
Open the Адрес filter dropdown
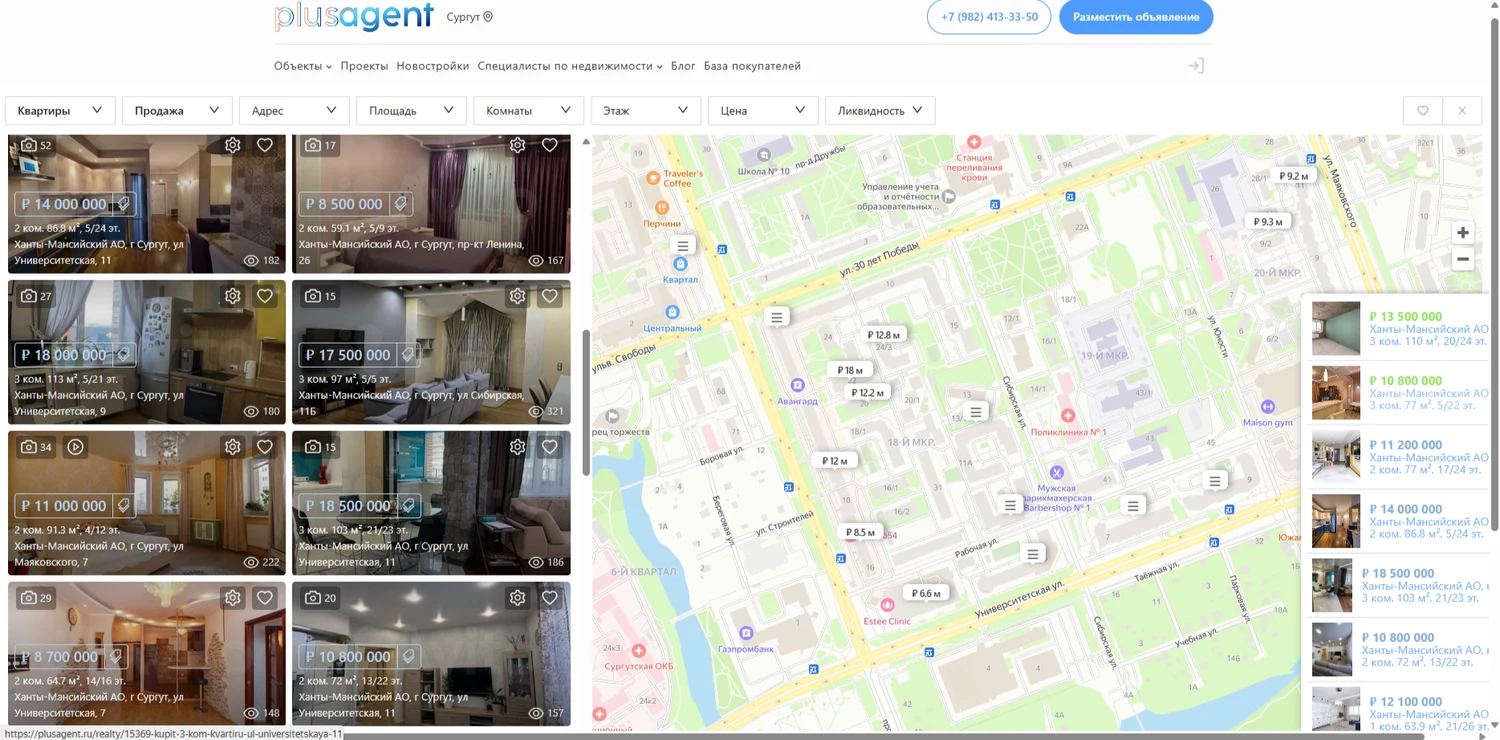point(294,111)
